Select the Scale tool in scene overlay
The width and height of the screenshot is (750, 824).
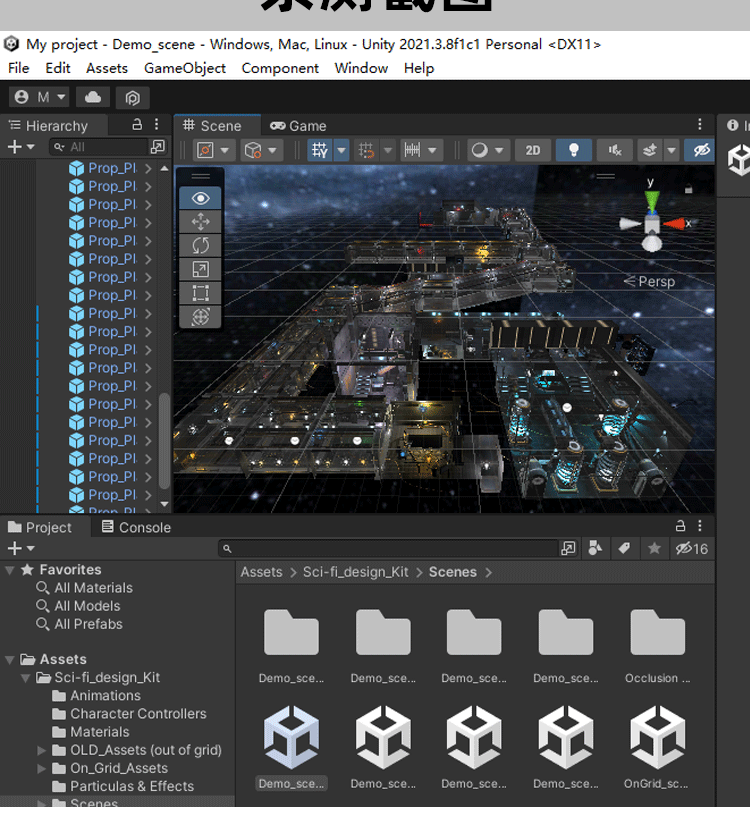[200, 269]
